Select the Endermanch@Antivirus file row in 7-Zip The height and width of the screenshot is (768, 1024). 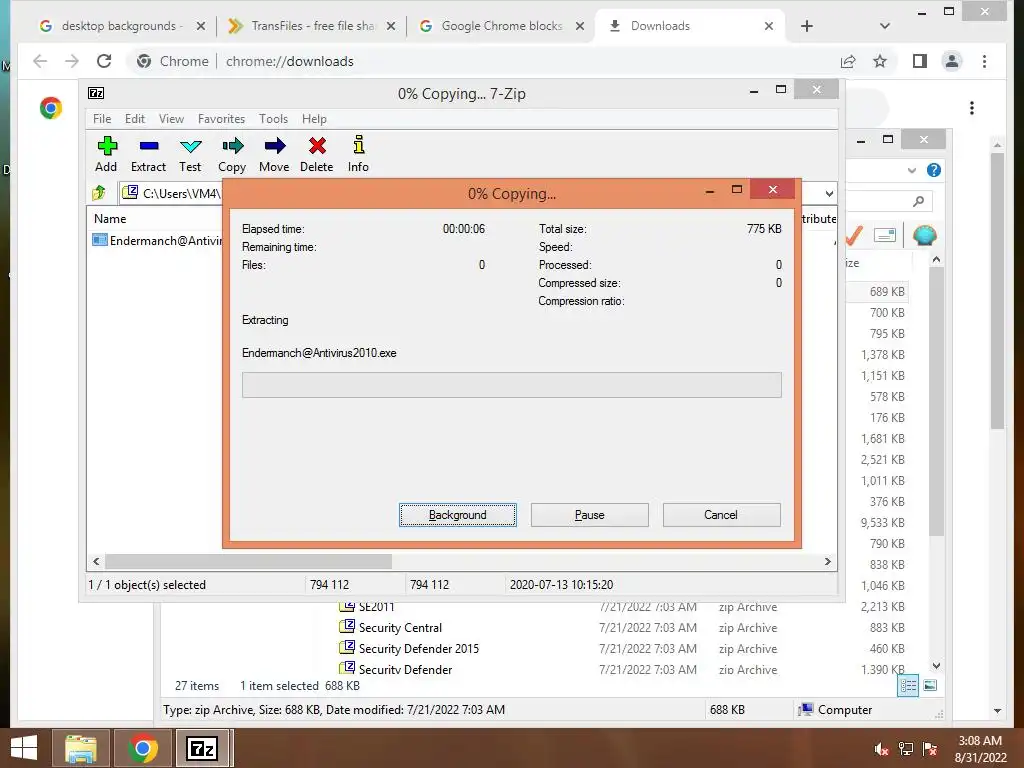point(157,240)
